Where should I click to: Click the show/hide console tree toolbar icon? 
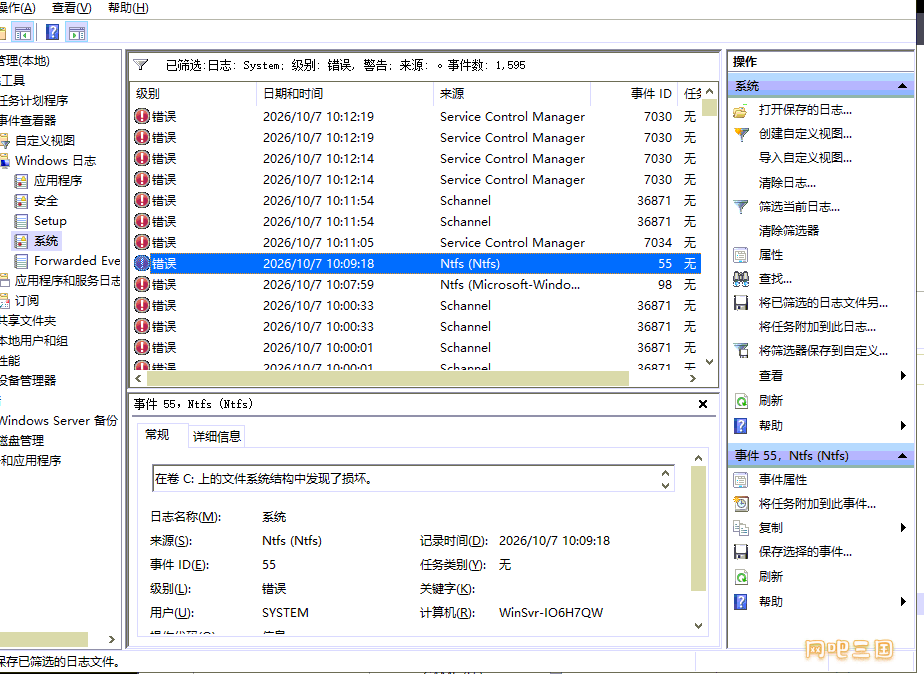tap(23, 32)
